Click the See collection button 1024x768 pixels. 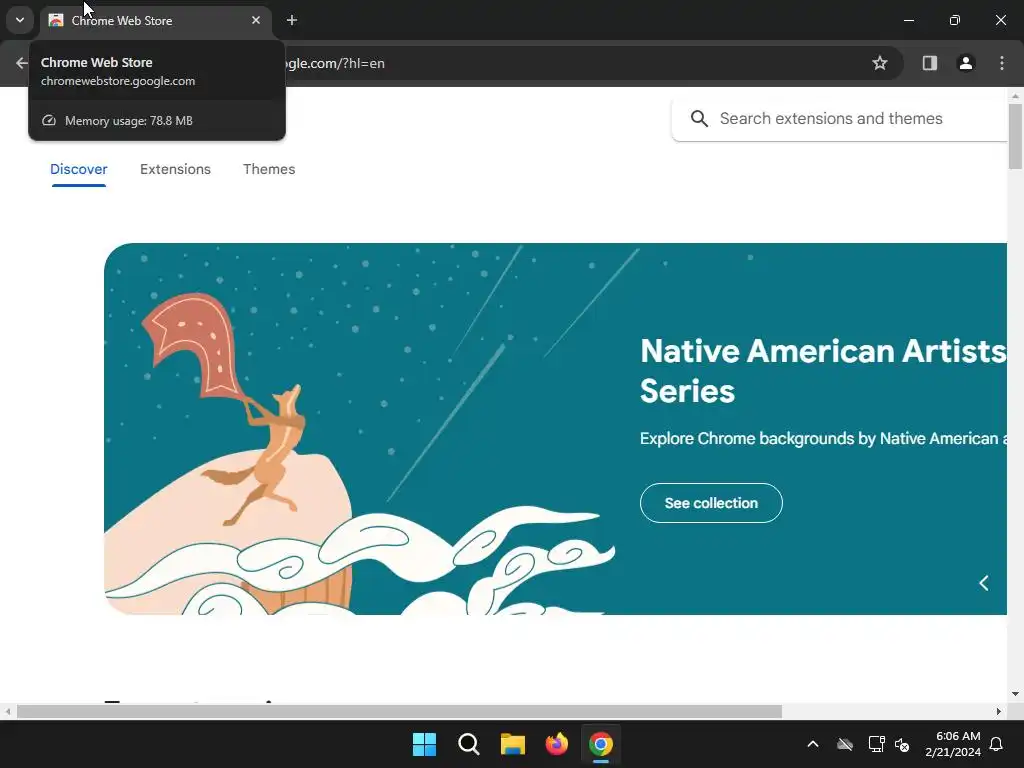[711, 503]
